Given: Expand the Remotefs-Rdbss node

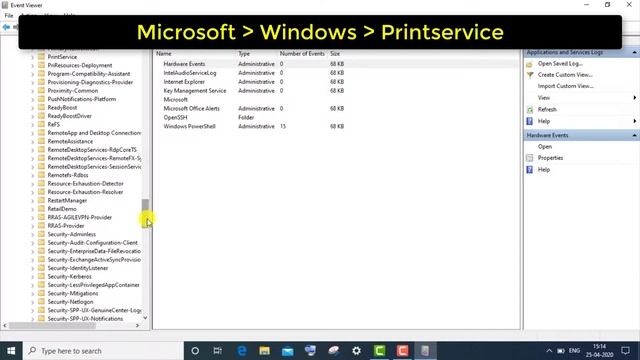Looking at the screenshot, I should coord(33,175).
